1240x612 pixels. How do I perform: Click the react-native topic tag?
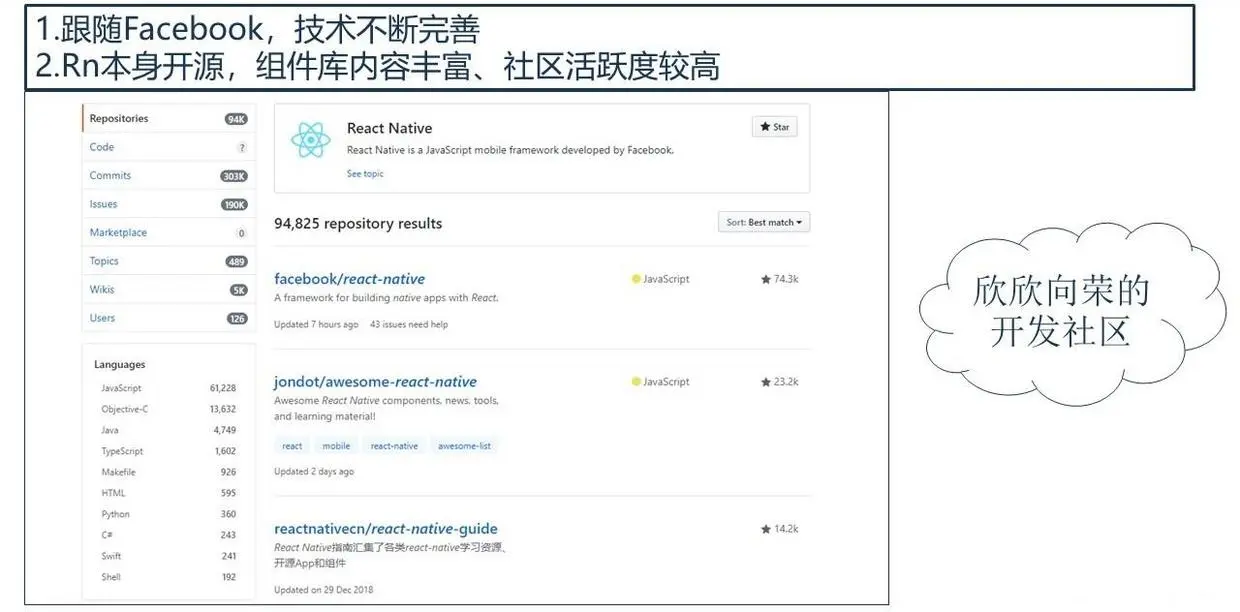394,446
